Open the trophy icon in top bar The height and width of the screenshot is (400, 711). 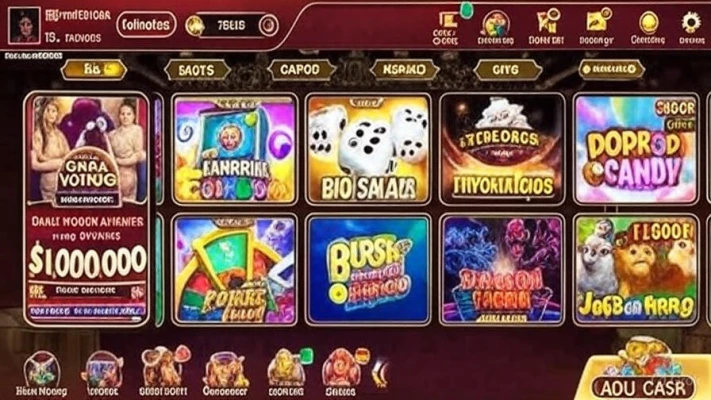[x=548, y=23]
